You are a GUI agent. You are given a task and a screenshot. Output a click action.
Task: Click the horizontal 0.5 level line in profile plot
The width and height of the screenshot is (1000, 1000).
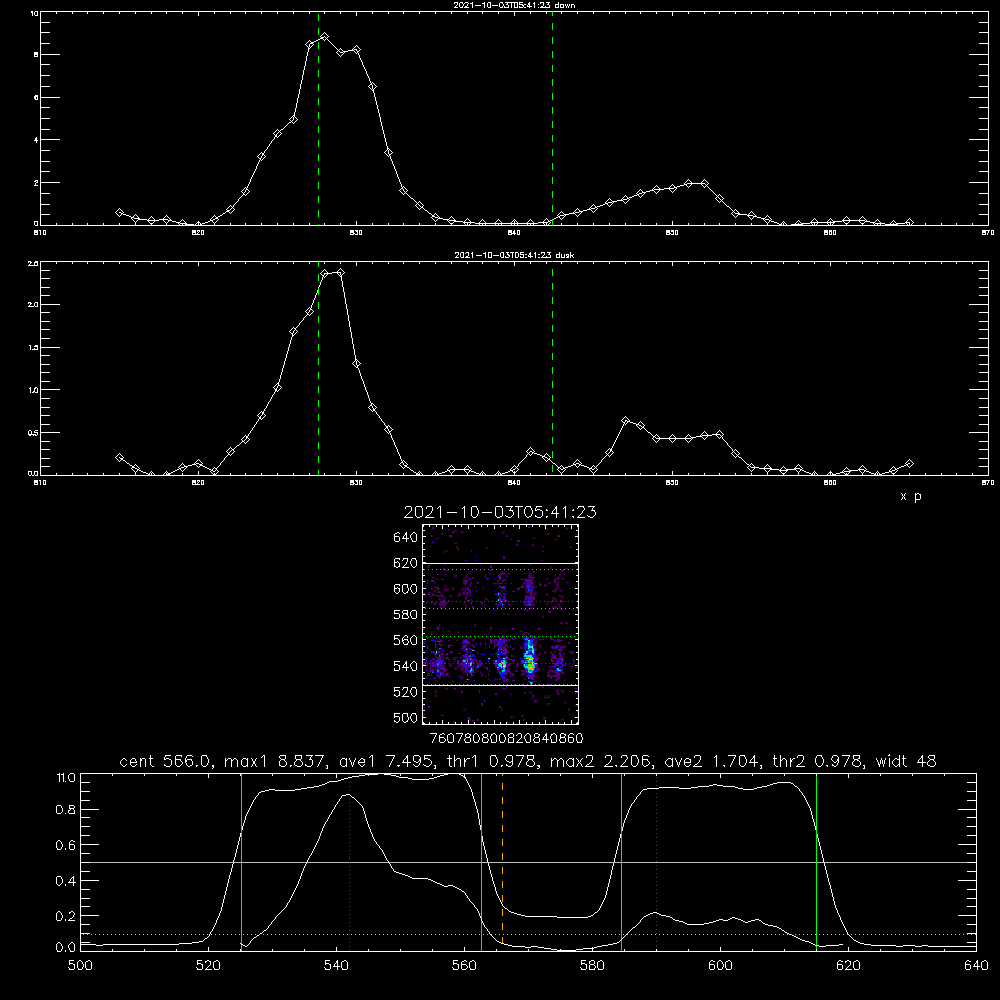pos(528,862)
